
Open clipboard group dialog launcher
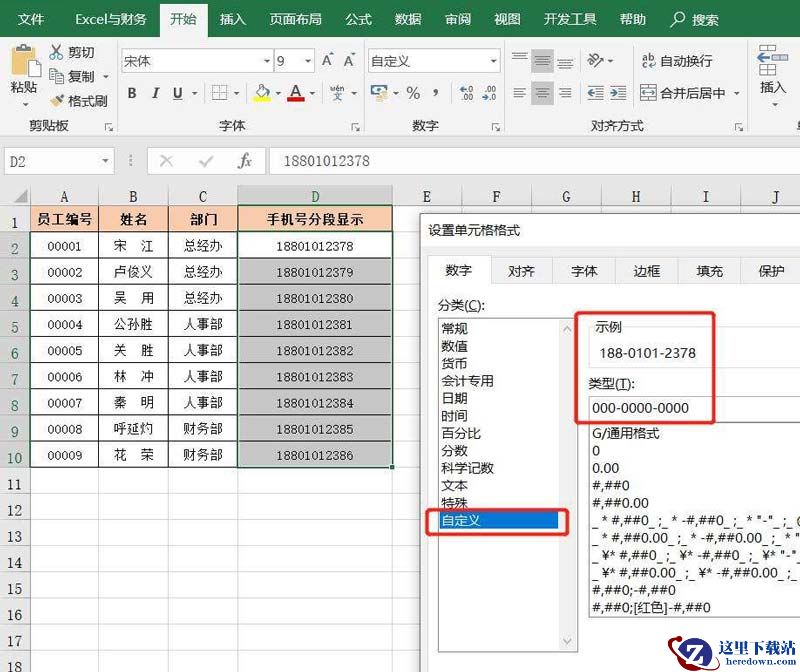[109, 127]
